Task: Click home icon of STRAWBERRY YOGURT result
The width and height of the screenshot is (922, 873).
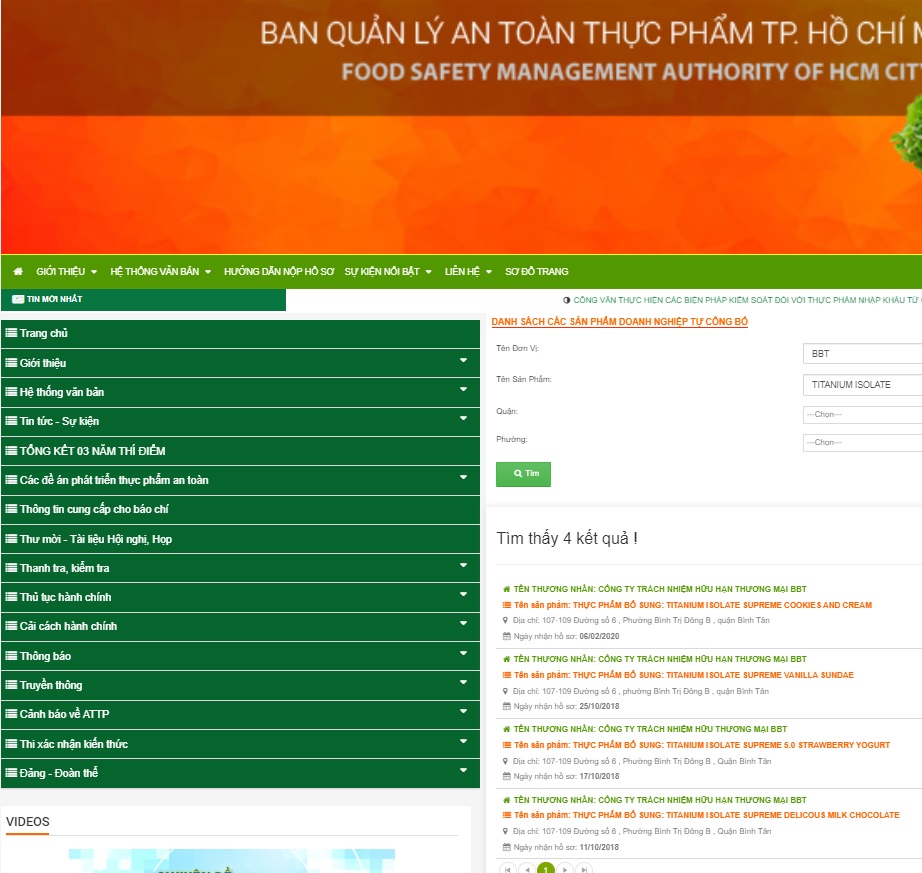Action: pos(506,729)
